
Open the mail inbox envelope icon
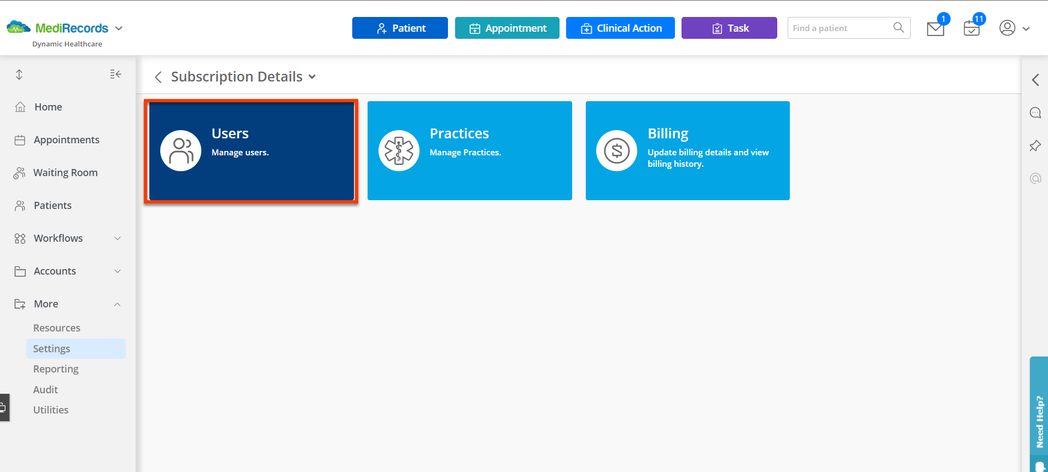(936, 29)
